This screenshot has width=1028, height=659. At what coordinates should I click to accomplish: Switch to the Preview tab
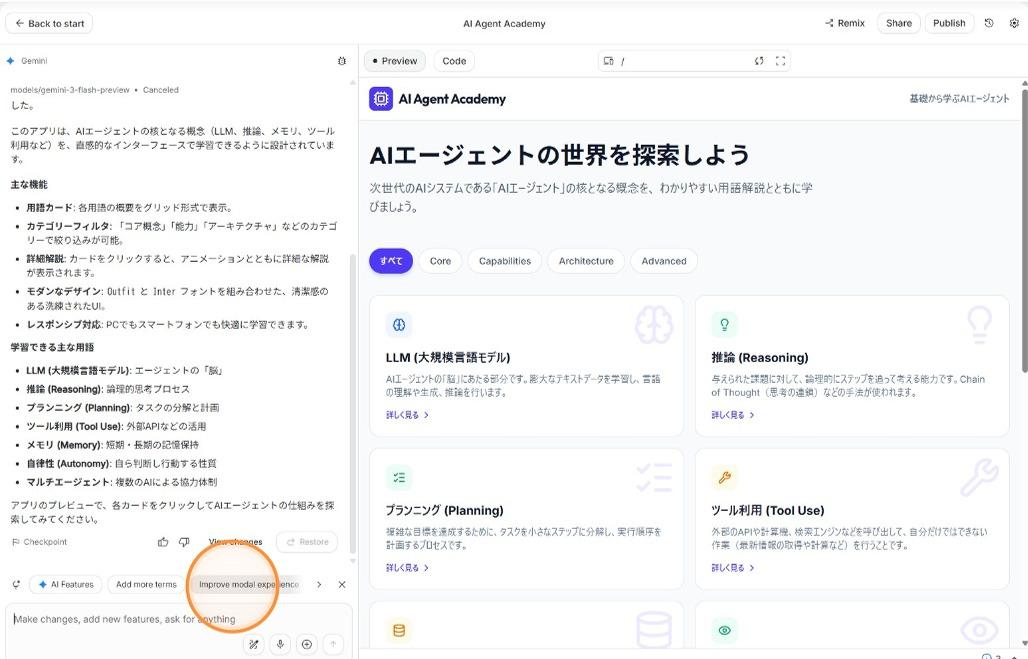pos(394,61)
